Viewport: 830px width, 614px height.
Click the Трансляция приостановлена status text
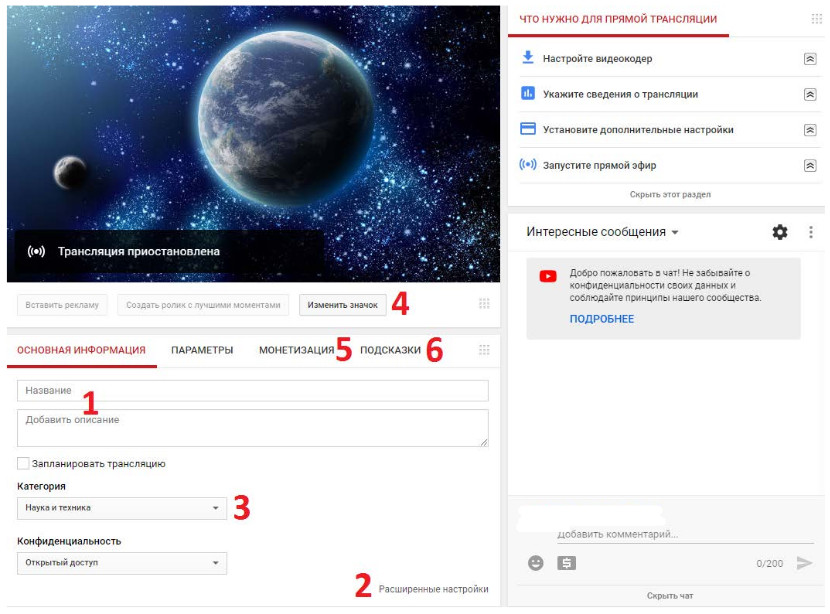pos(139,251)
